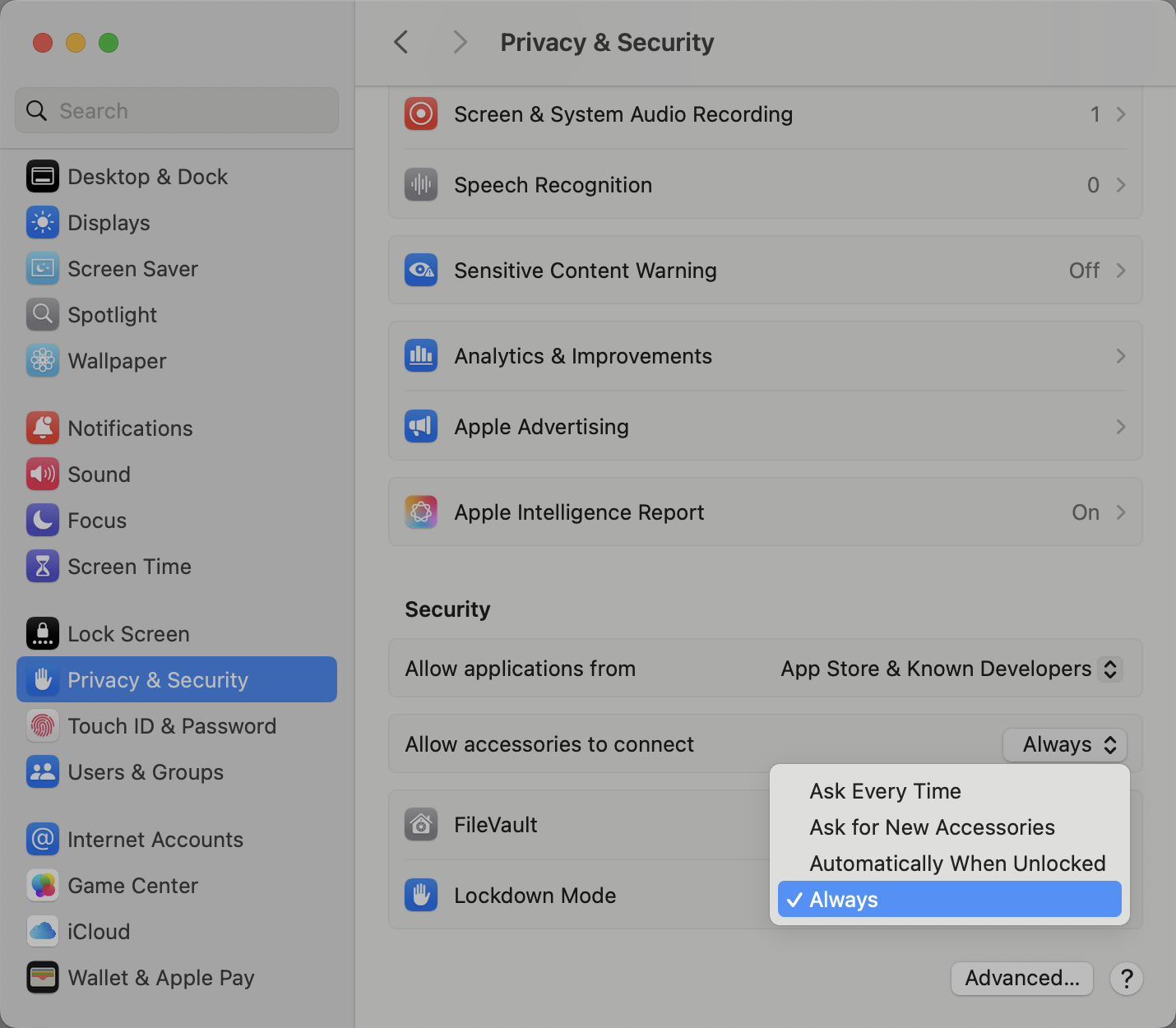Viewport: 1176px width, 1028px height.
Task: Select the Screen Time hourglass icon
Action: click(43, 567)
